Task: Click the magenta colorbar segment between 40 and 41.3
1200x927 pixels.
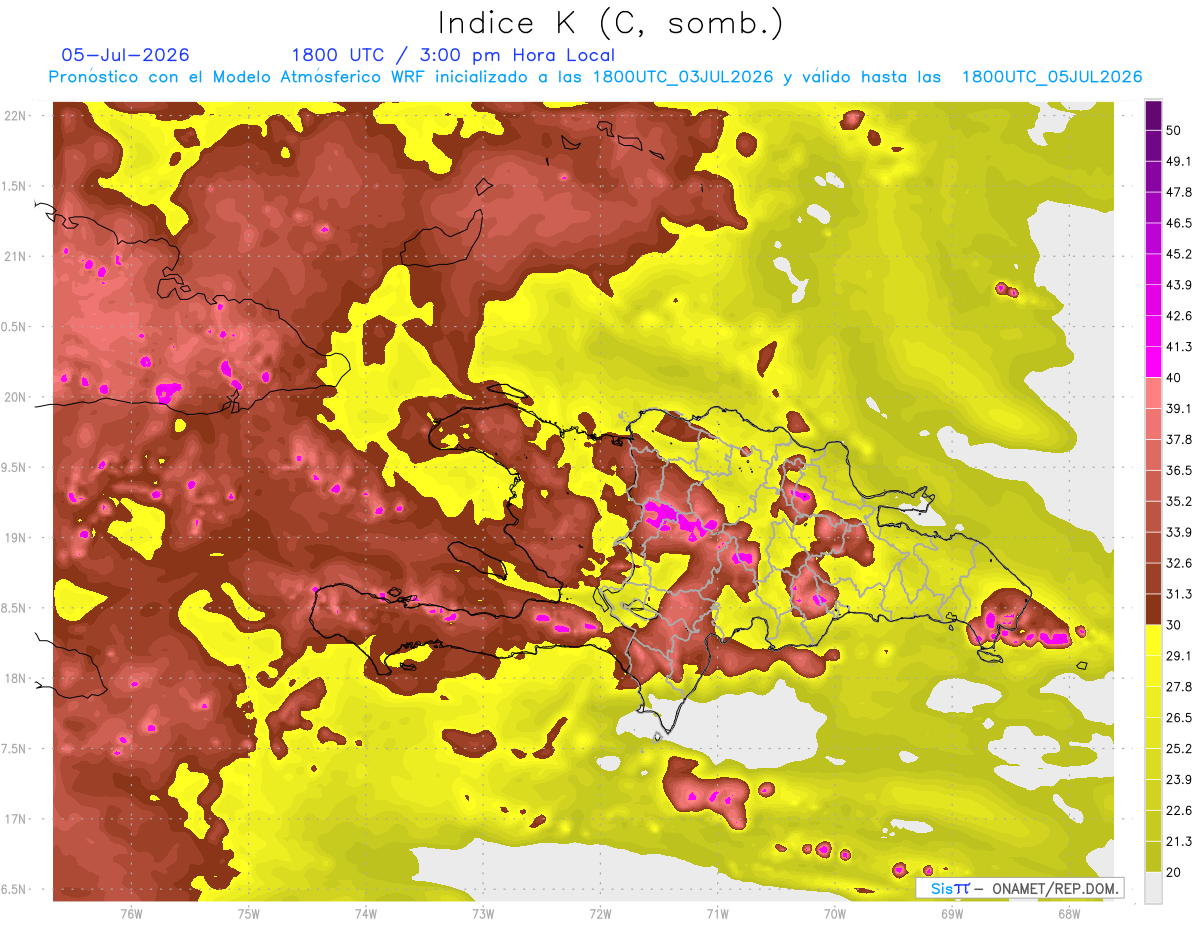Action: click(x=1153, y=362)
